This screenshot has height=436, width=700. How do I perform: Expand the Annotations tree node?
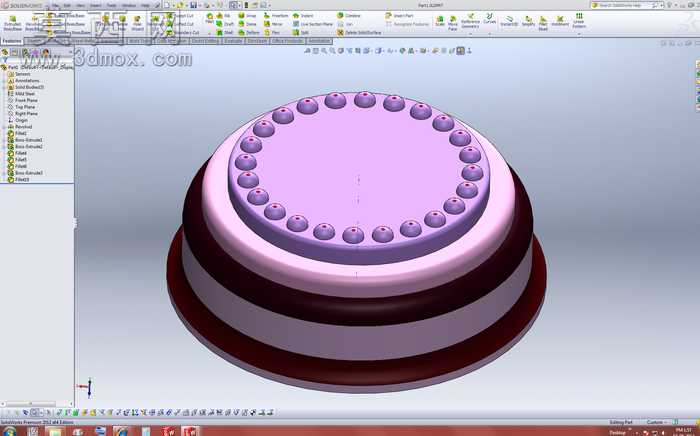[4, 81]
